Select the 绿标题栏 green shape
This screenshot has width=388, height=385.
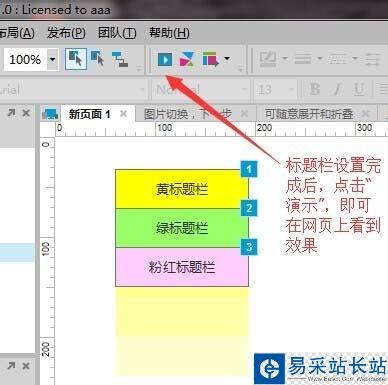182,228
